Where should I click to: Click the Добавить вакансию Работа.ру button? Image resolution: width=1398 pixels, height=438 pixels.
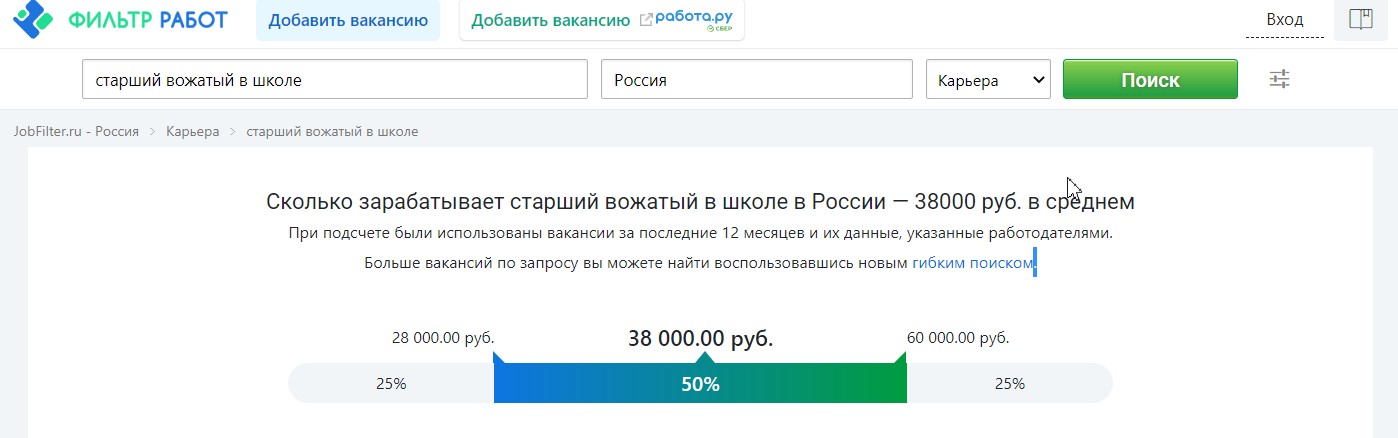602,20
